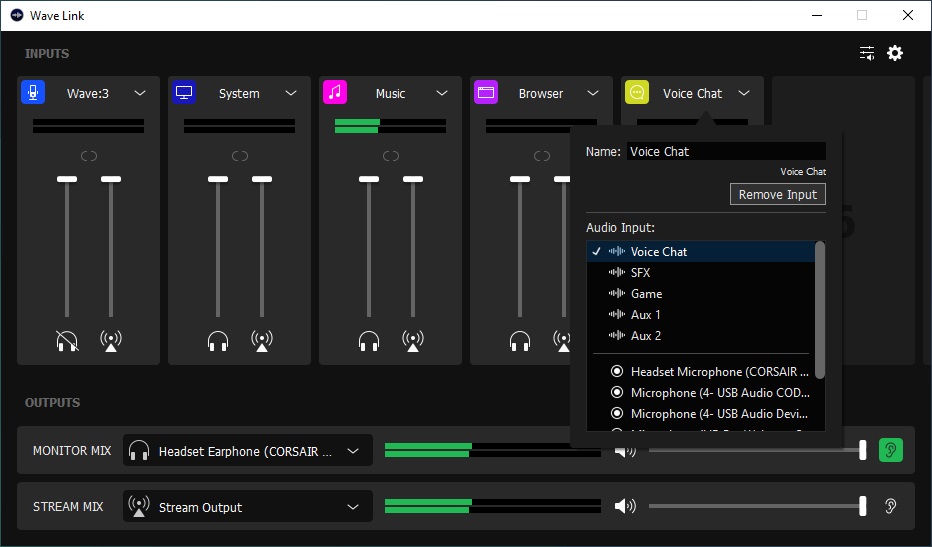Click the Monitor Mix master volume slider handle

click(x=862, y=450)
